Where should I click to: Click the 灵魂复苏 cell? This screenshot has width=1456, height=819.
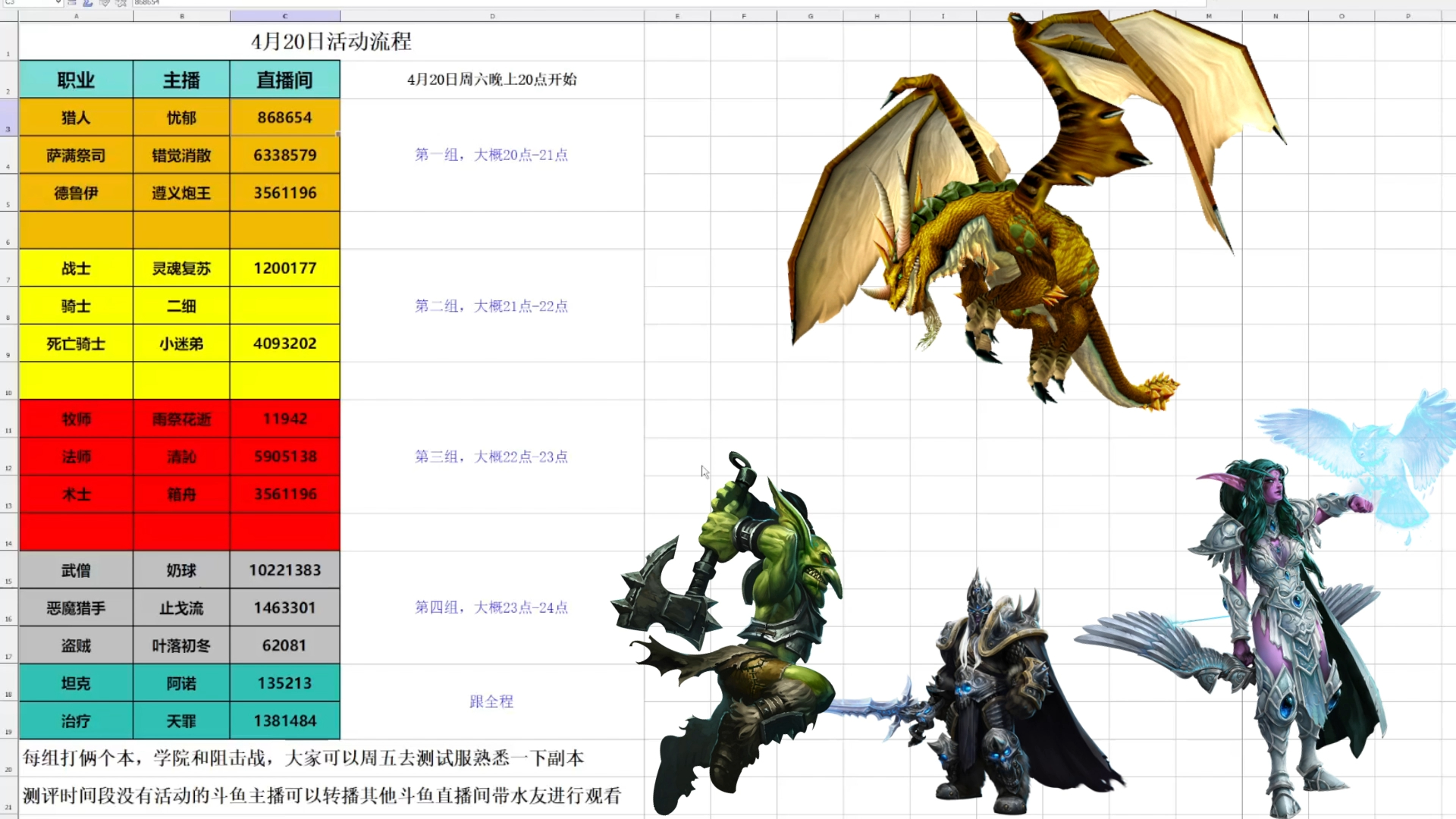(x=182, y=268)
